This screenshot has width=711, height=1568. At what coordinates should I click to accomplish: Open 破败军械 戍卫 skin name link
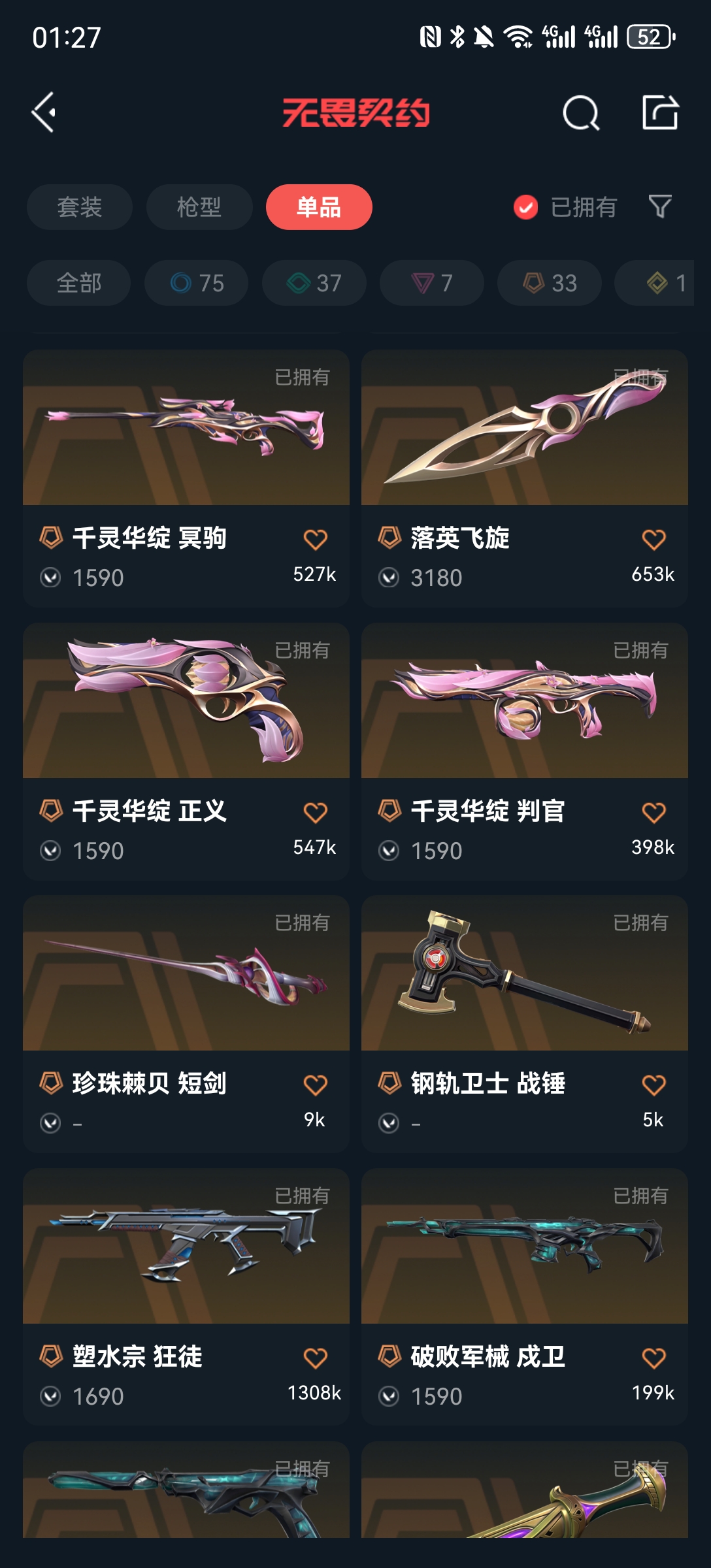[488, 1356]
